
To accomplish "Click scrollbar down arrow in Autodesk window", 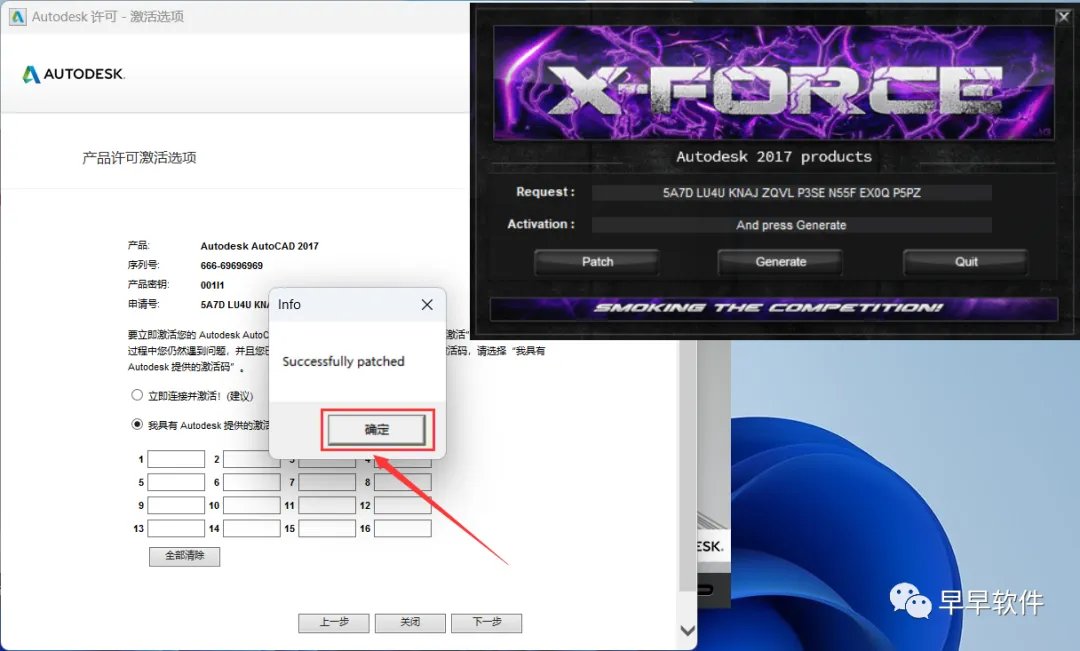I will click(687, 630).
